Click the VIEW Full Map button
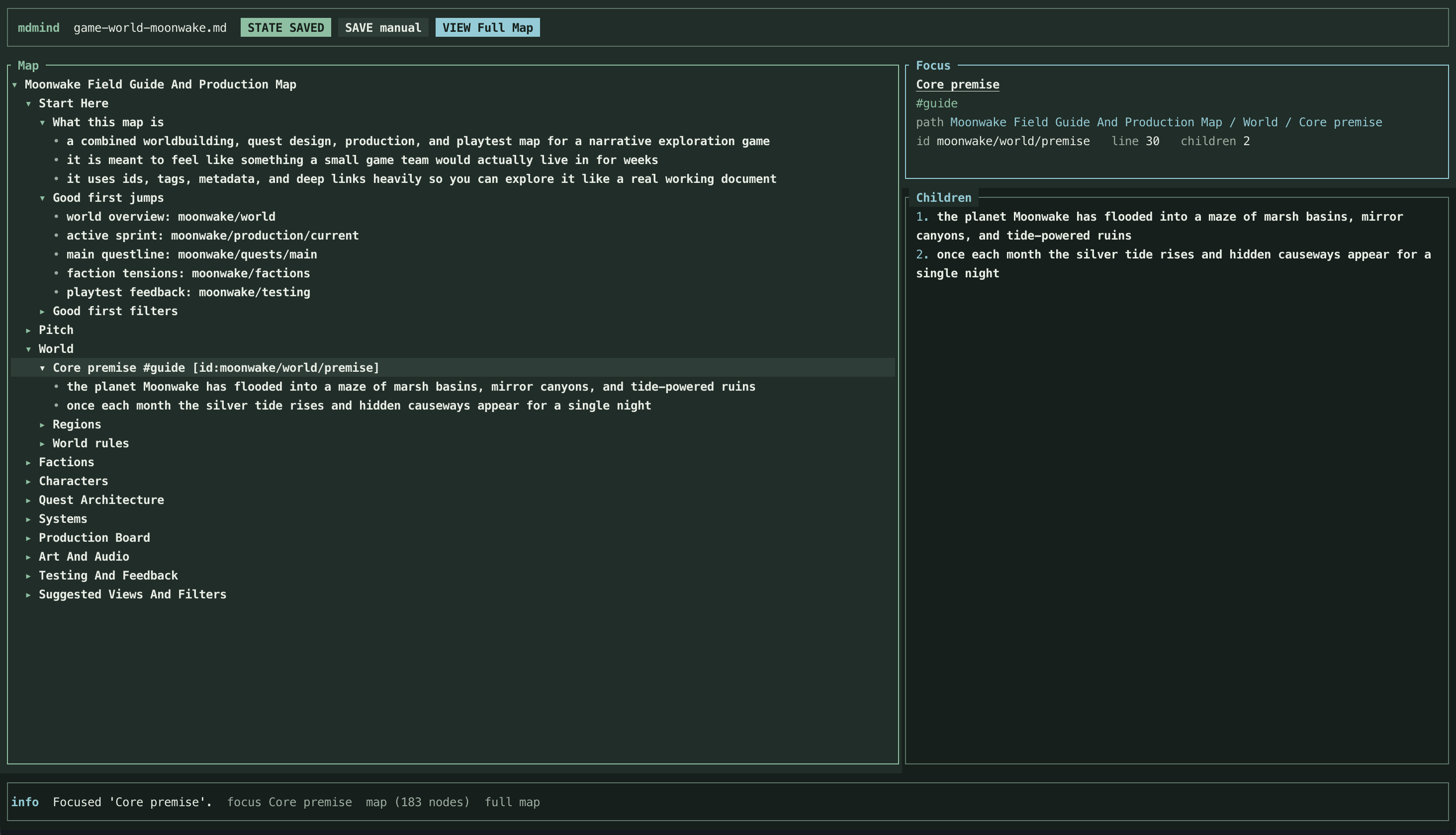 (487, 27)
